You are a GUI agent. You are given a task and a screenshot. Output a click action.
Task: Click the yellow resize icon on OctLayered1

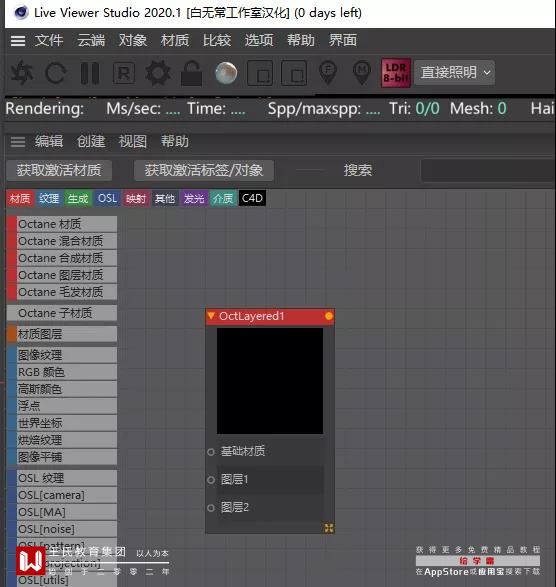329,528
